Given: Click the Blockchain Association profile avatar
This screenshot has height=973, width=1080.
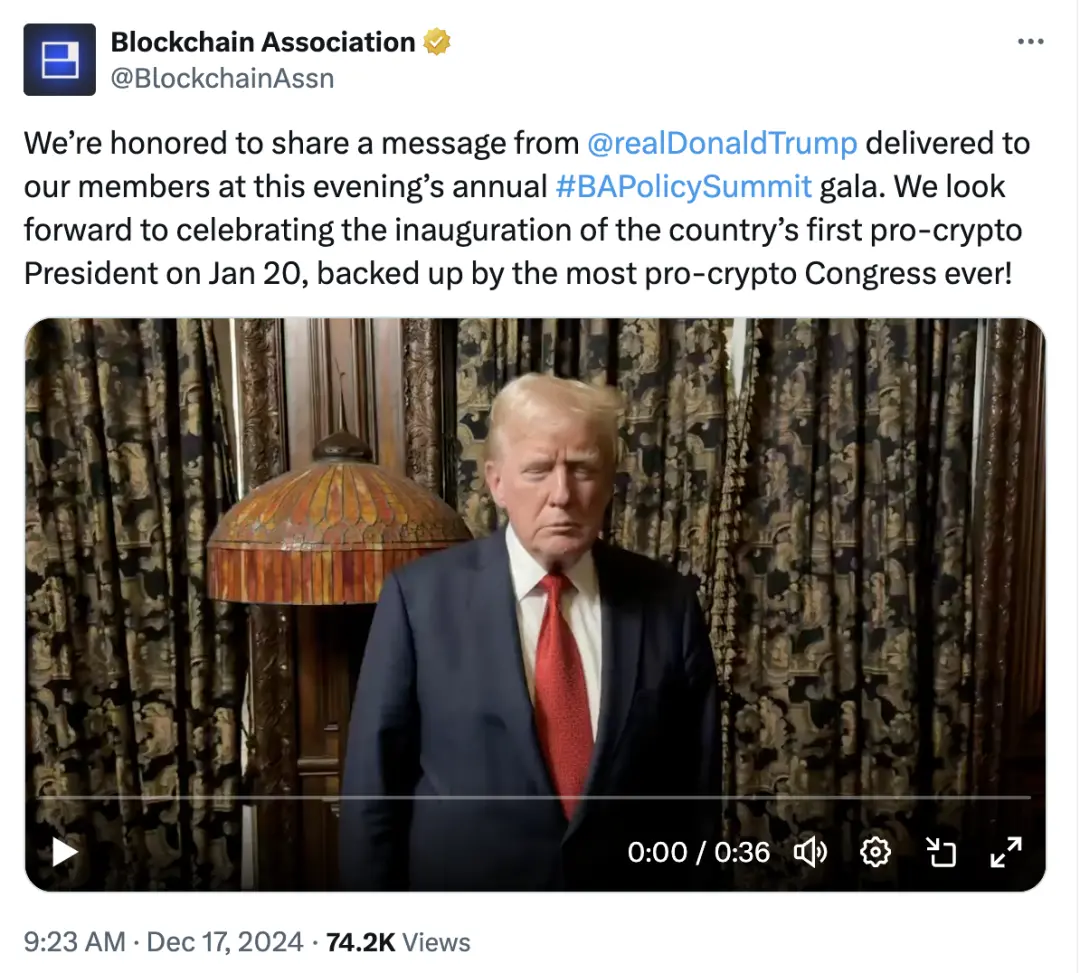Looking at the screenshot, I should point(60,60).
